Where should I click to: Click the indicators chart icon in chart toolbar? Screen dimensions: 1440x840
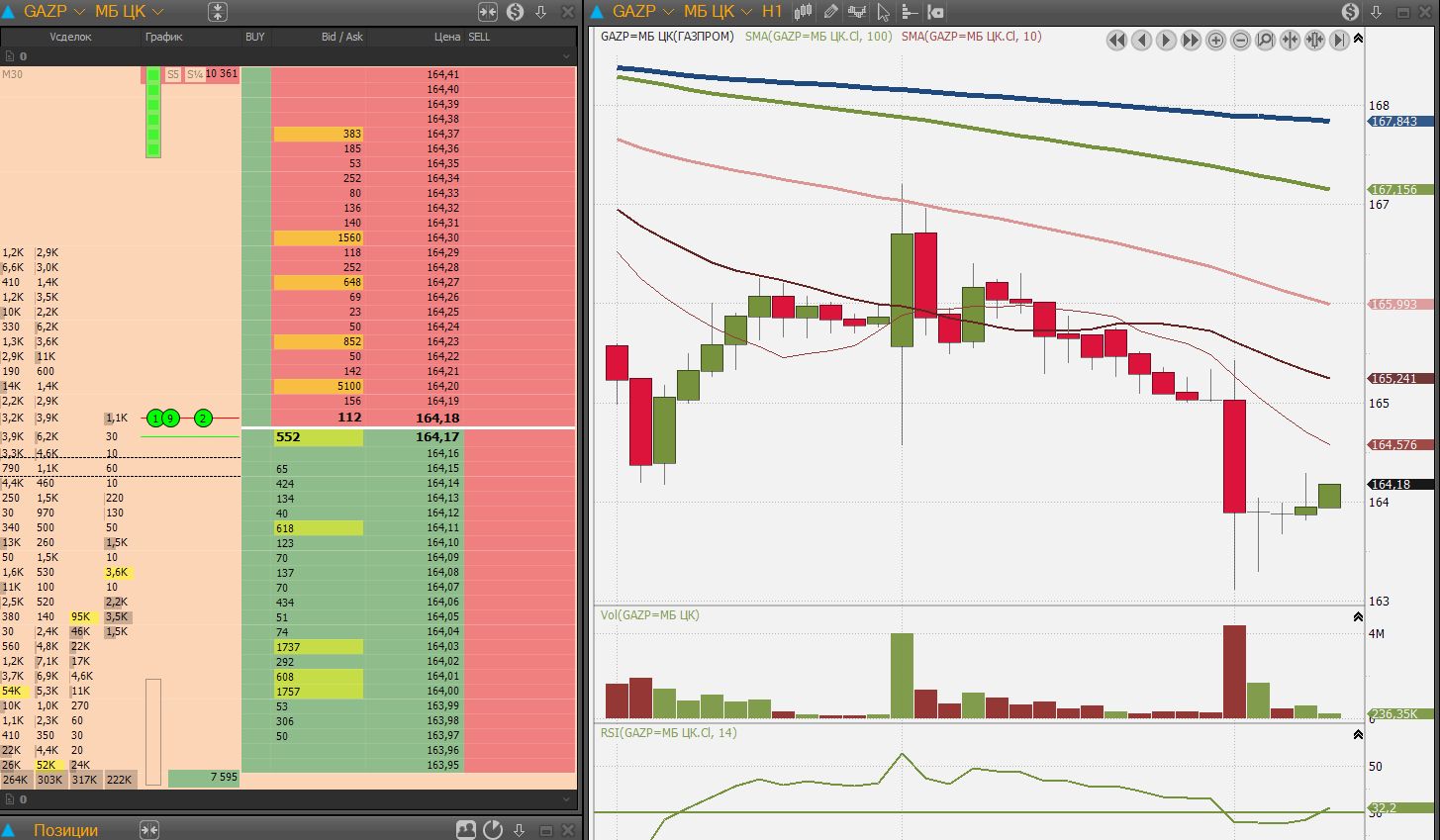click(857, 12)
